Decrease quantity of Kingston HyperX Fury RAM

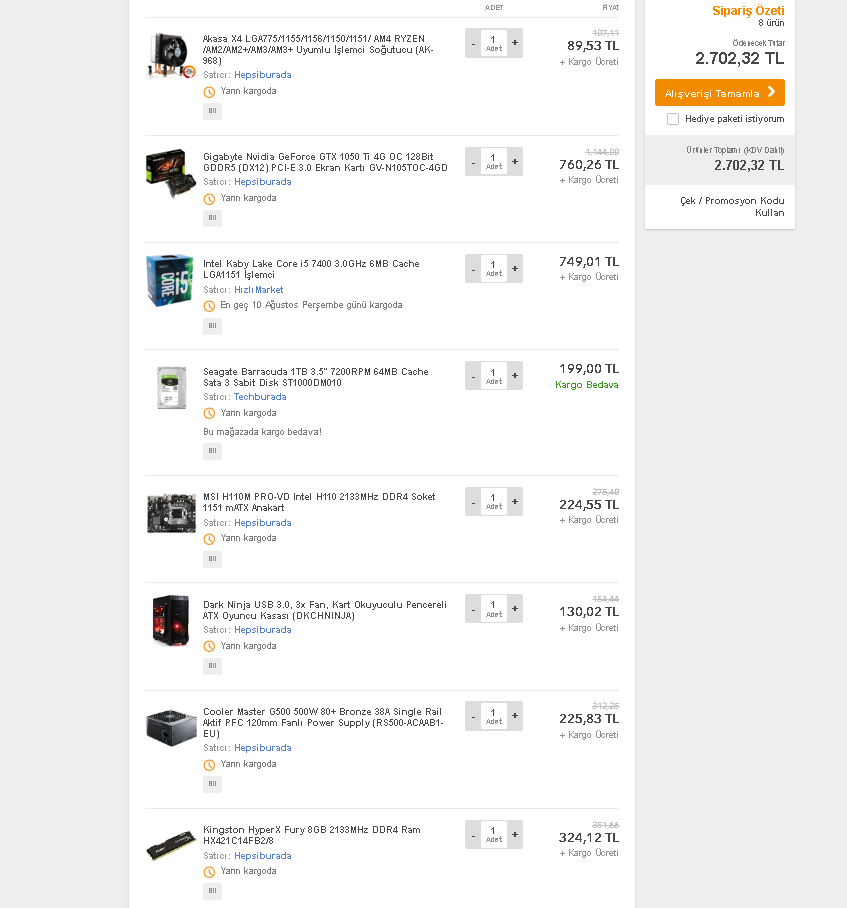click(473, 834)
